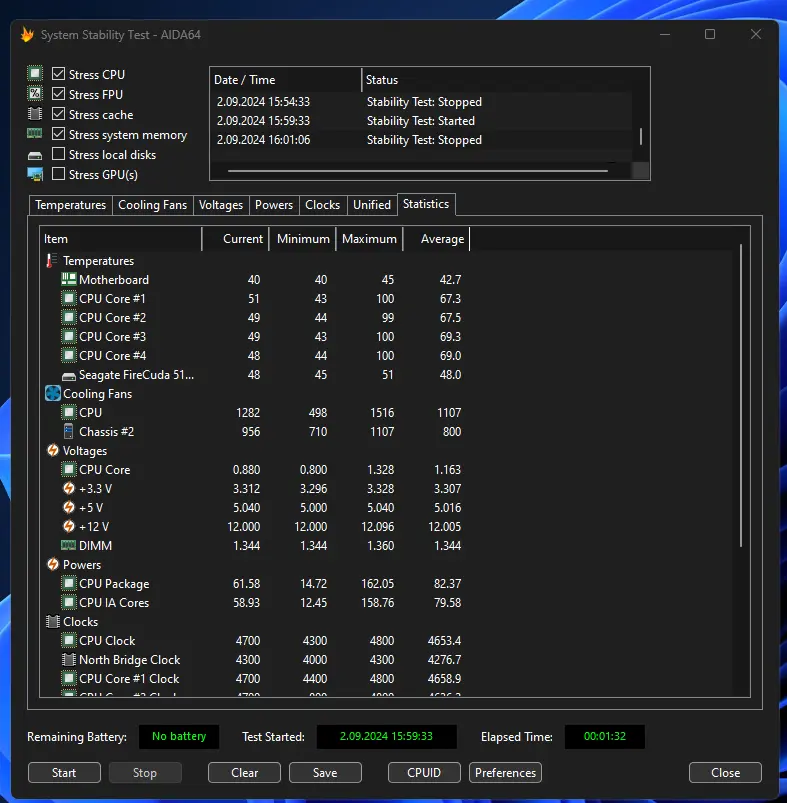Click the Current column header
This screenshot has width=787, height=803.
tap(236, 239)
